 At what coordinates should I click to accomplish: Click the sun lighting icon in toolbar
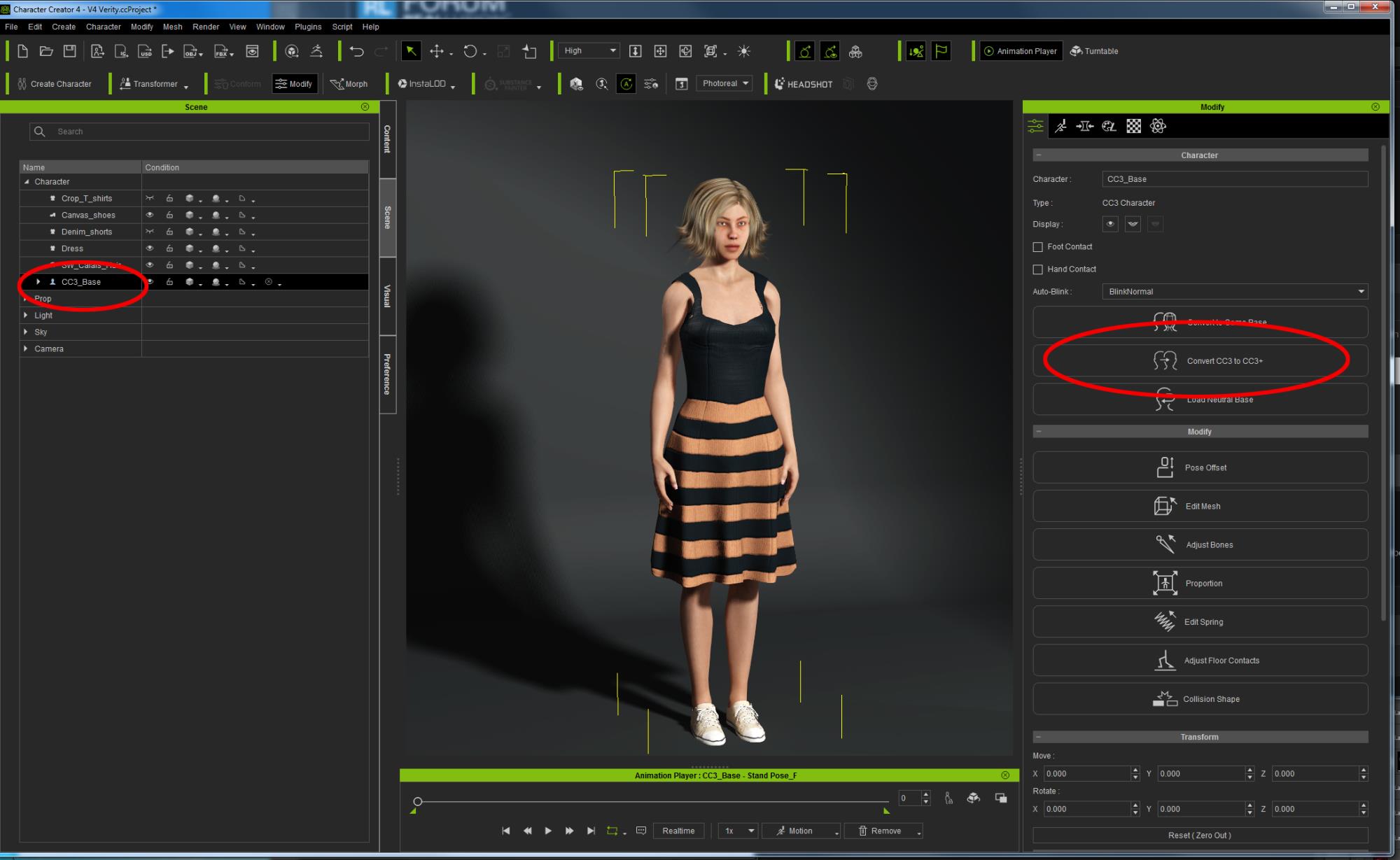(x=744, y=51)
